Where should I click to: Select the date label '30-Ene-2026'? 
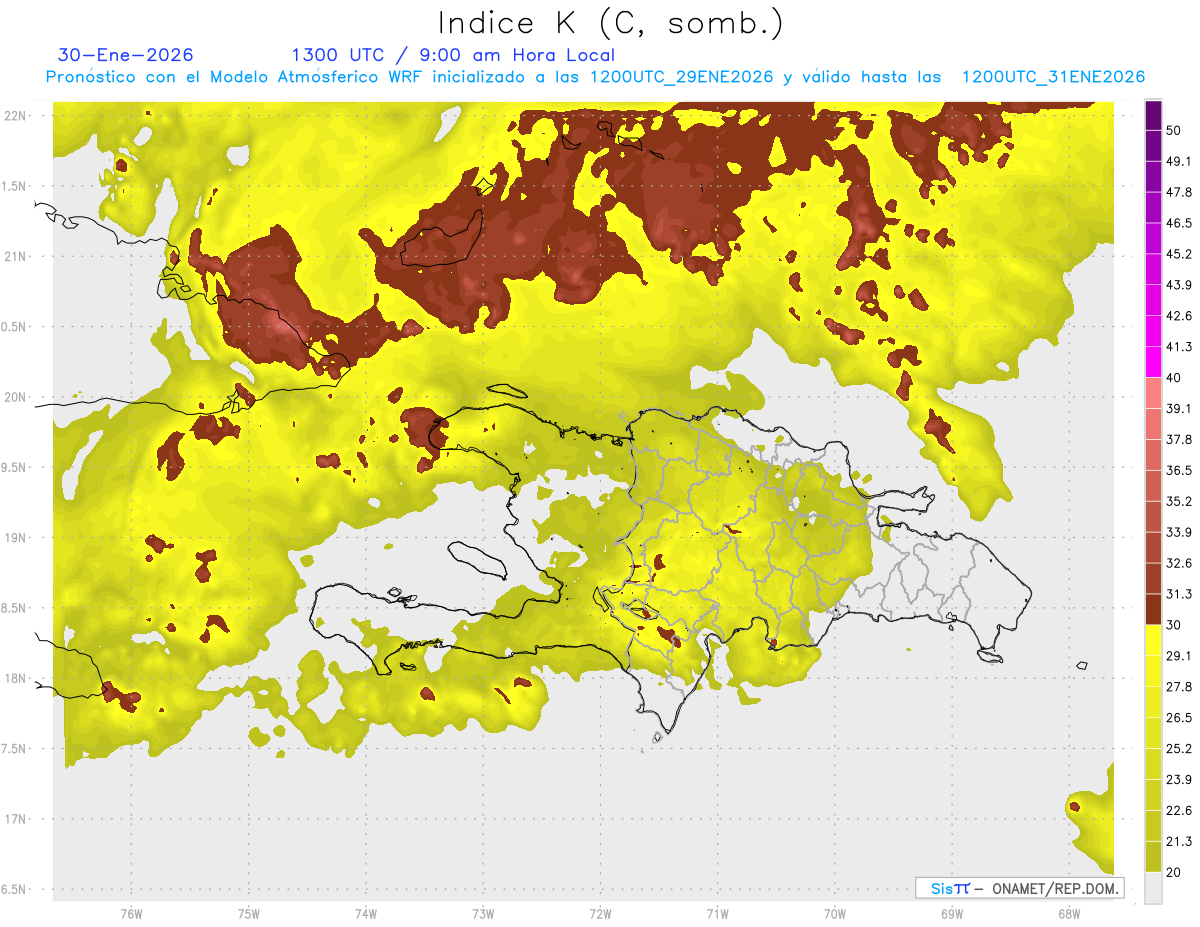126,55
